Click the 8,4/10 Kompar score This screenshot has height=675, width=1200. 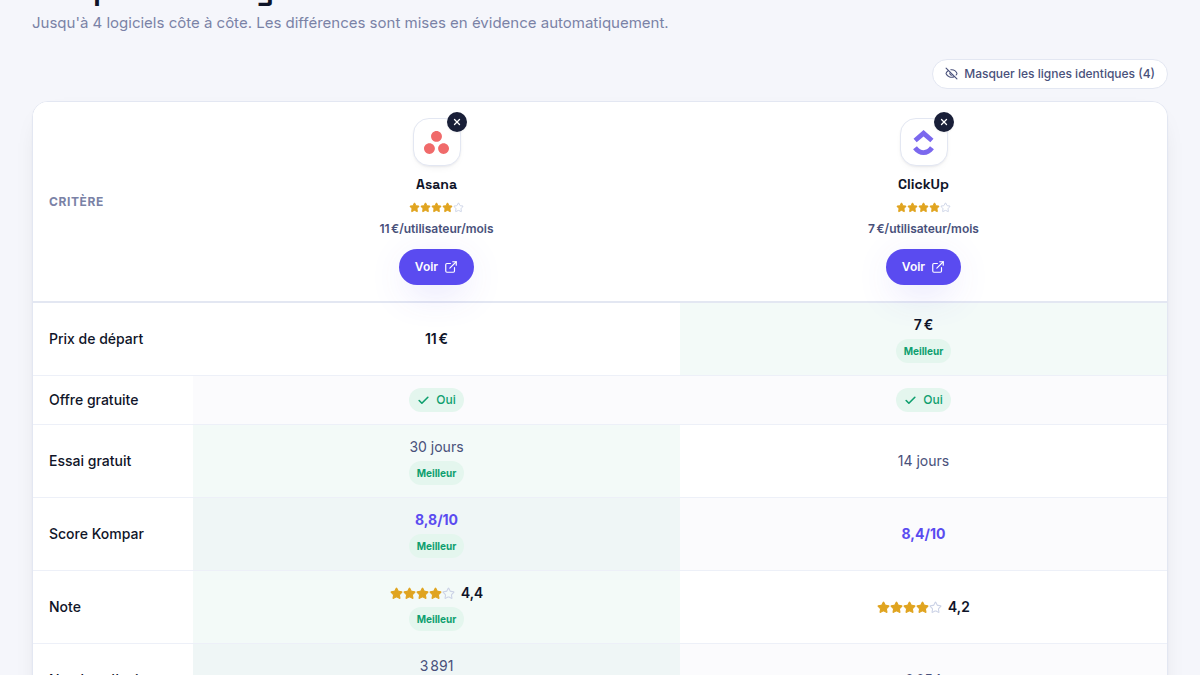click(923, 534)
